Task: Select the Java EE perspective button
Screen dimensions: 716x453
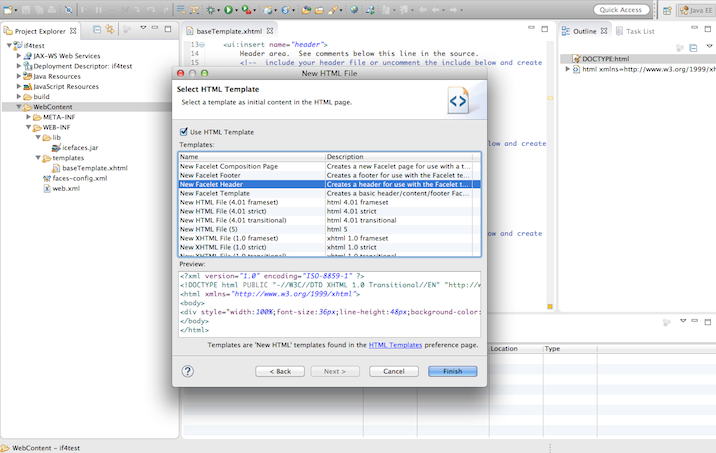Action: (x=697, y=10)
